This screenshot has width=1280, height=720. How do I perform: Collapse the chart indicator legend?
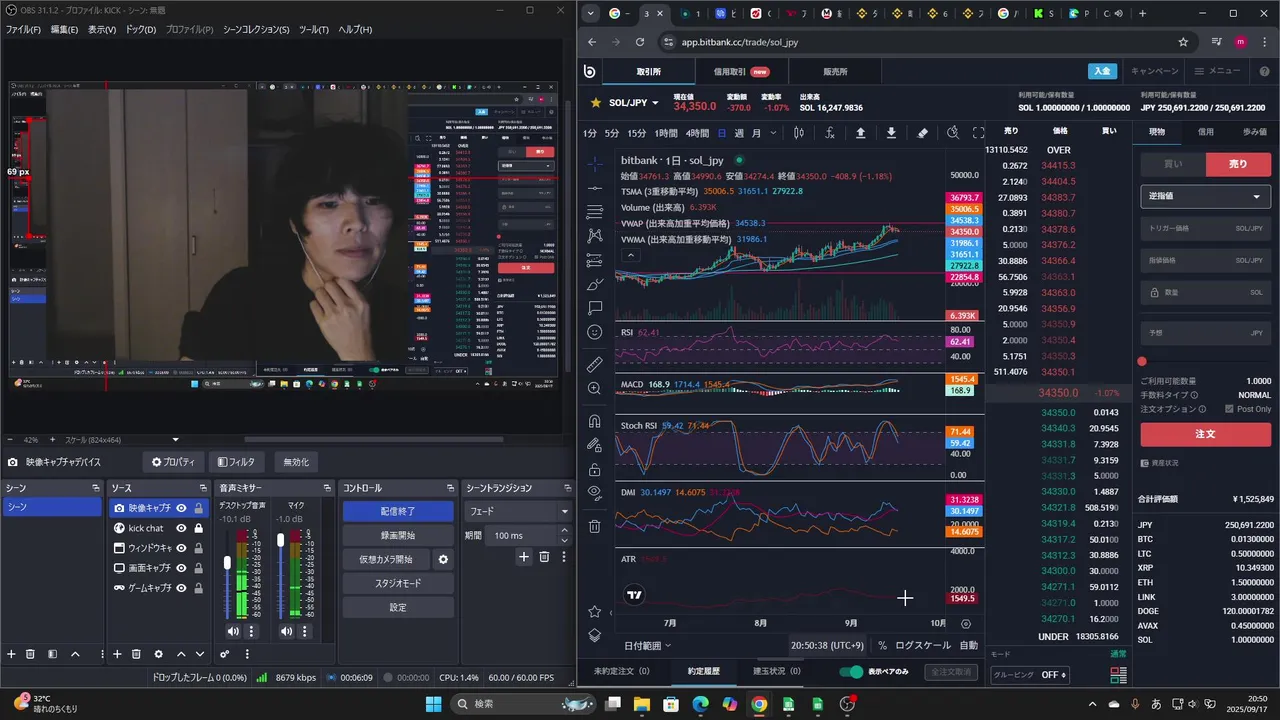tap(630, 255)
